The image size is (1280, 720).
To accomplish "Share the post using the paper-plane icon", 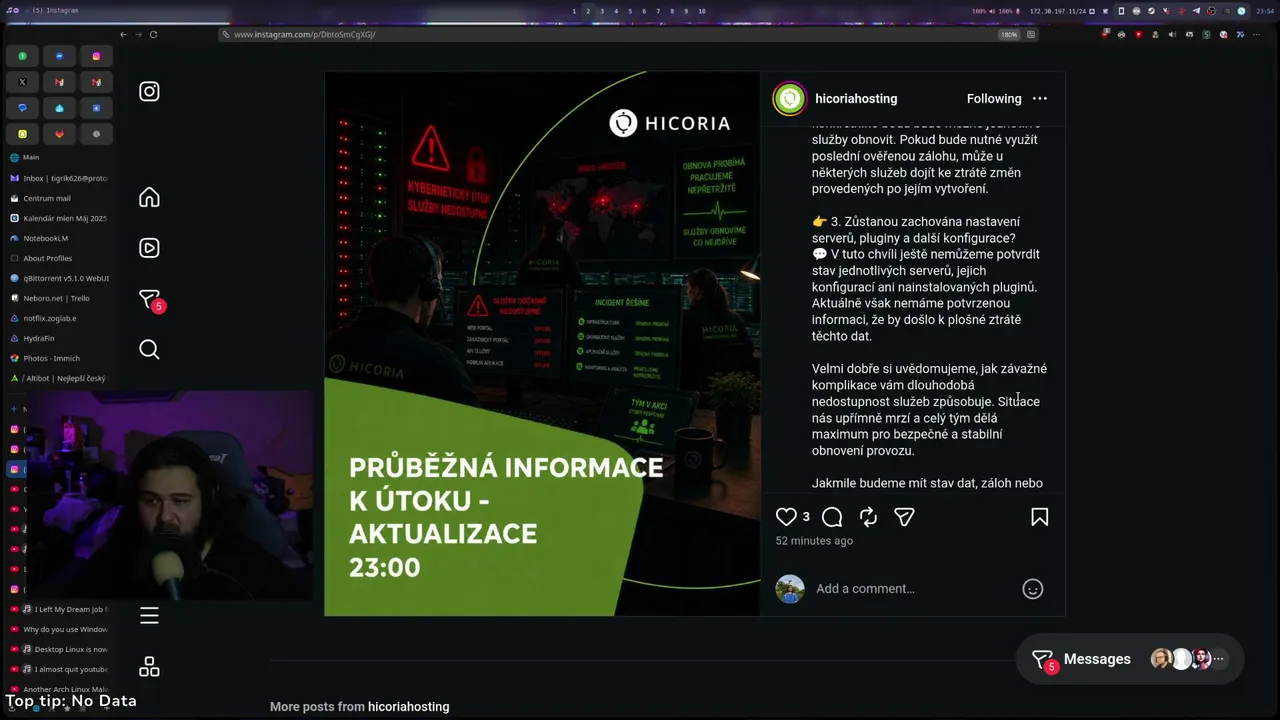I will coord(904,517).
